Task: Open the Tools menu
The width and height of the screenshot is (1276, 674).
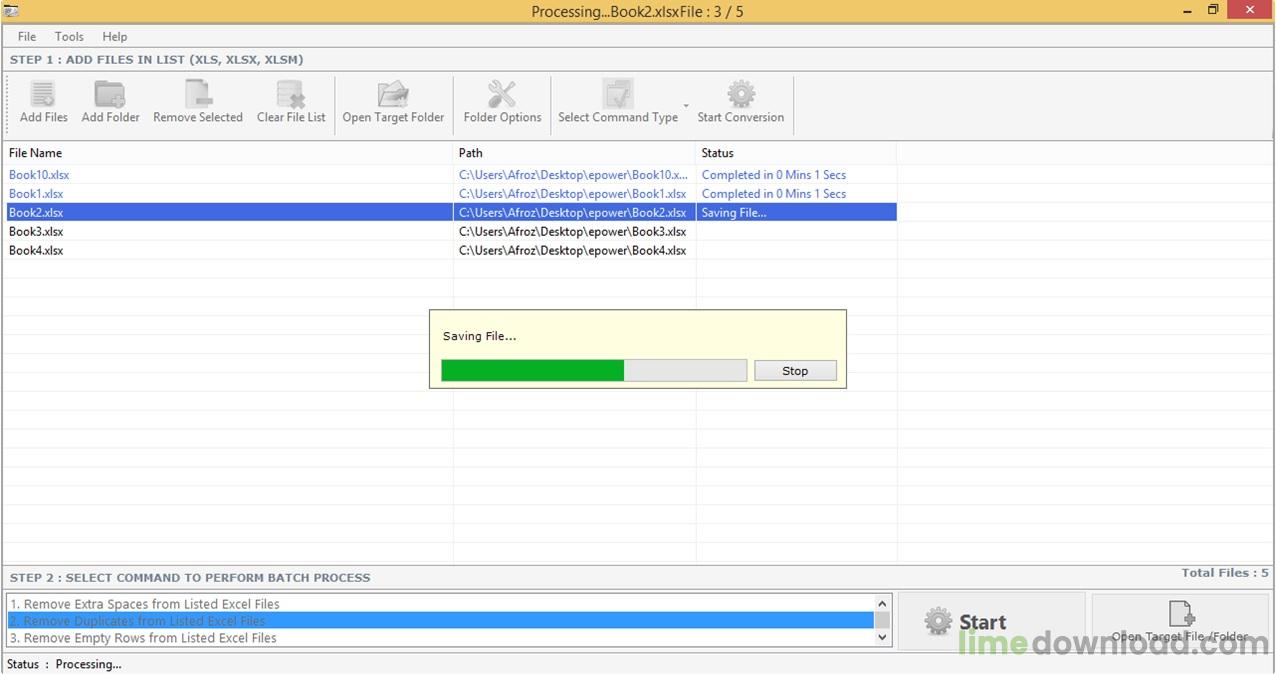Action: pyautogui.click(x=69, y=37)
